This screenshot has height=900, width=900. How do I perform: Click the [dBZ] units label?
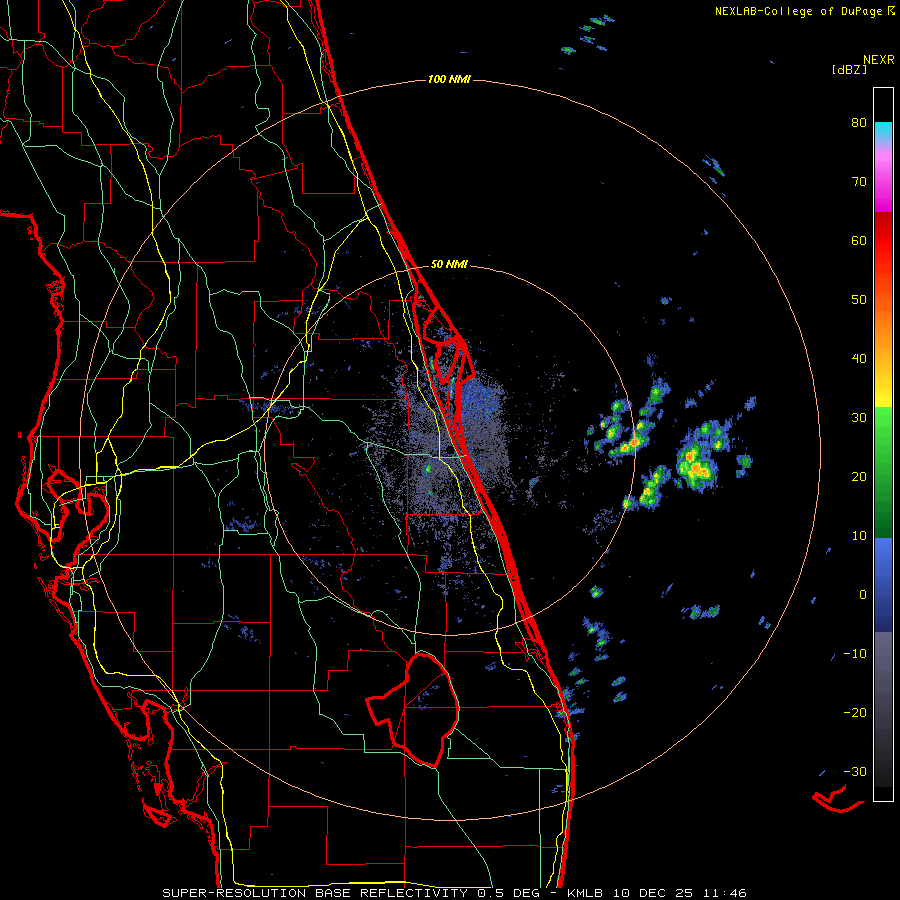849,70
